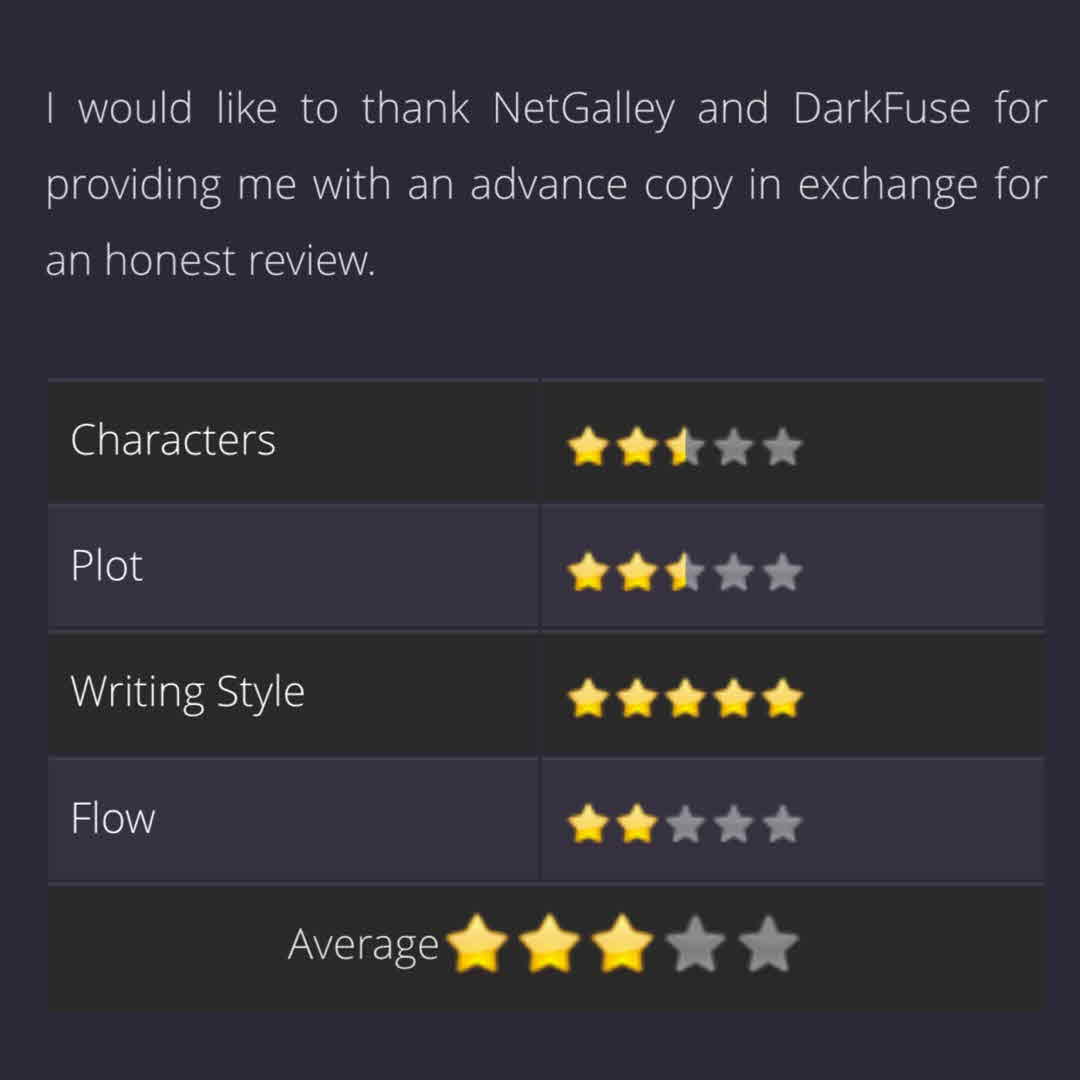Click the word NetGalley in the paragraph
The image size is (1080, 1080).
584,109
